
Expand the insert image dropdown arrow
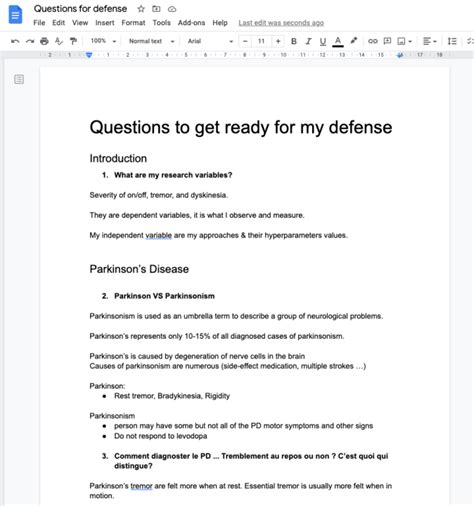point(410,42)
